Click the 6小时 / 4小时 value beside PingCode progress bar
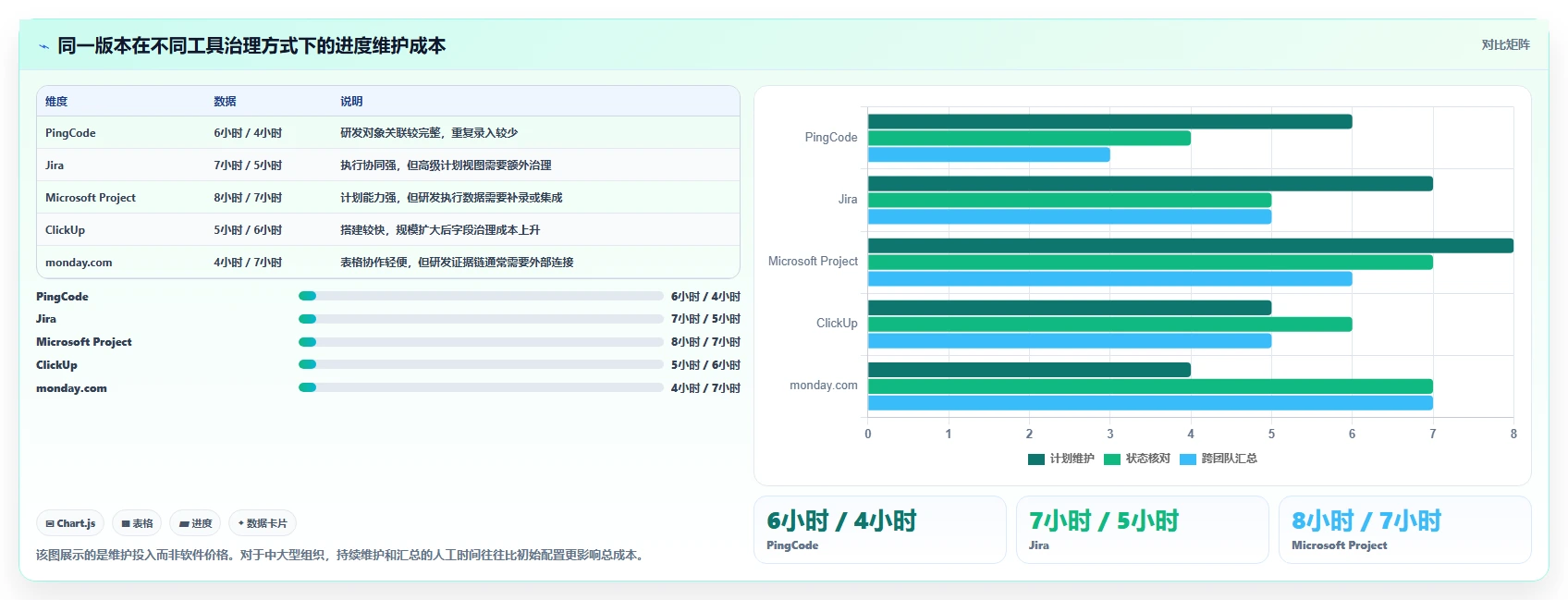 point(705,297)
